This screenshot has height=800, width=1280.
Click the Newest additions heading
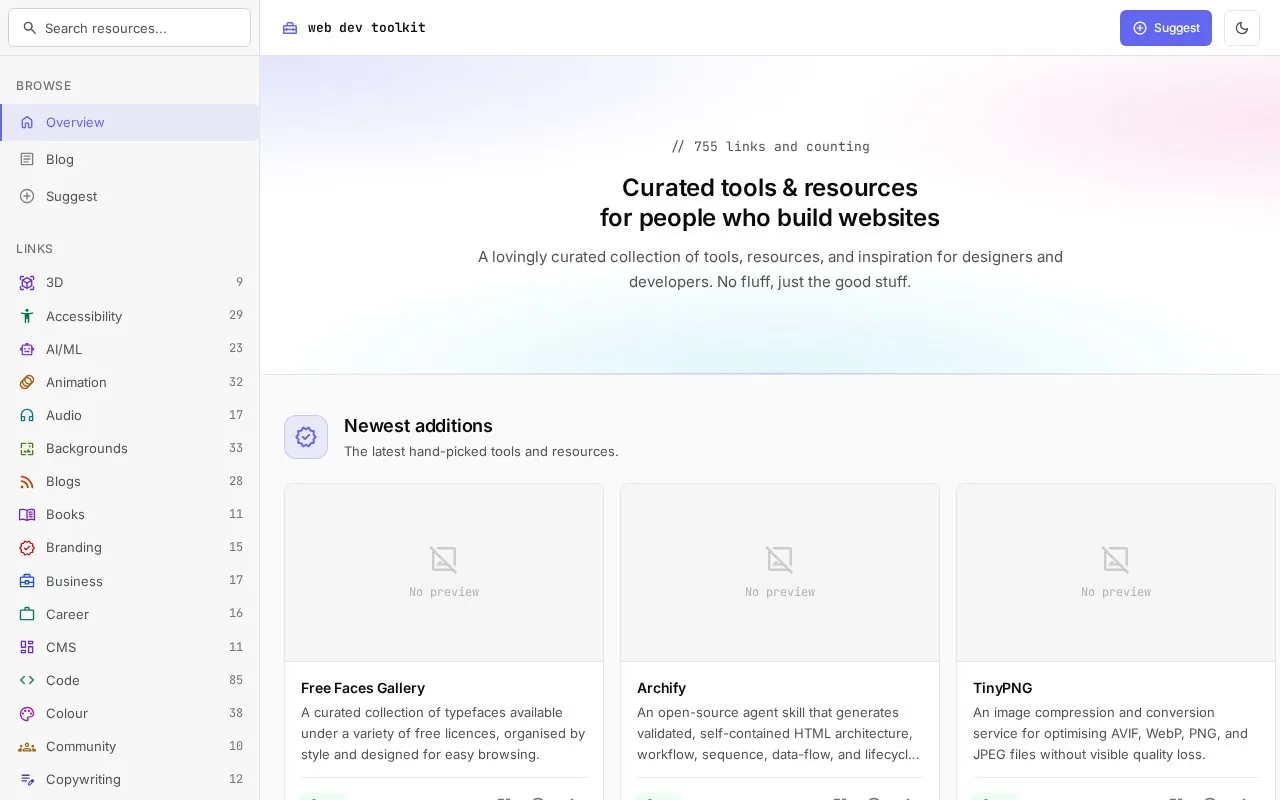click(418, 425)
